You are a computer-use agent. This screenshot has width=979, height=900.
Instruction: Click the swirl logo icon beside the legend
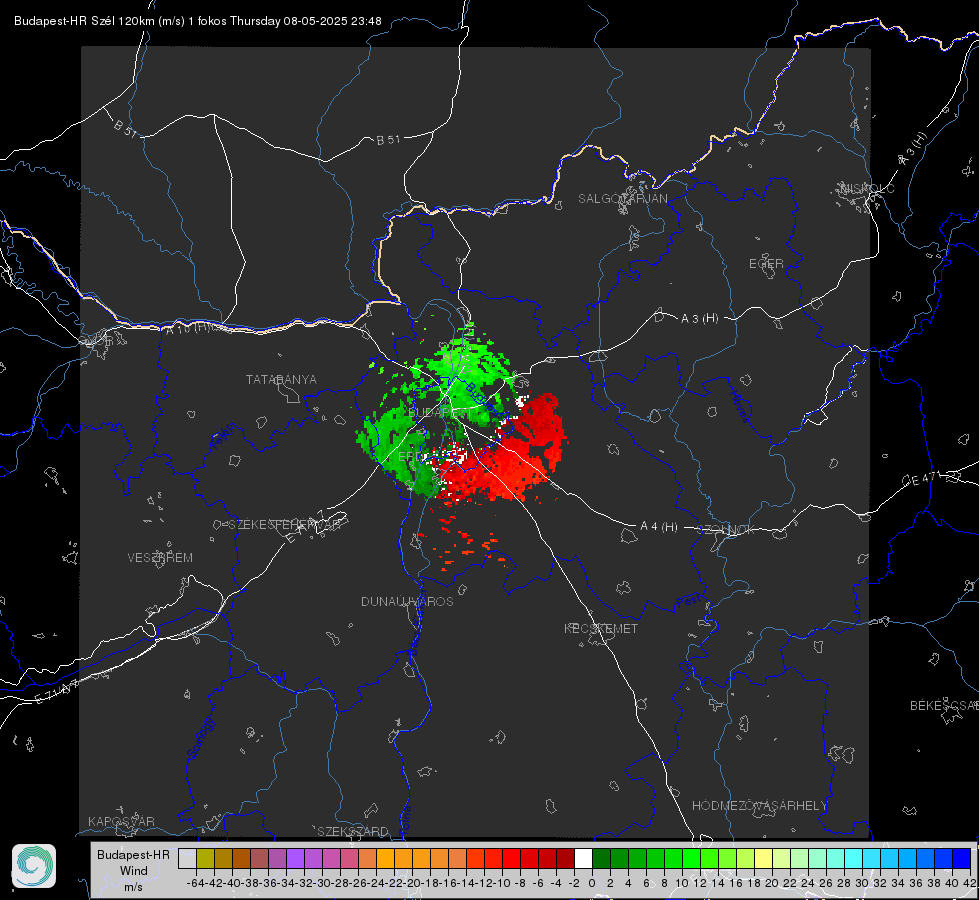click(34, 866)
